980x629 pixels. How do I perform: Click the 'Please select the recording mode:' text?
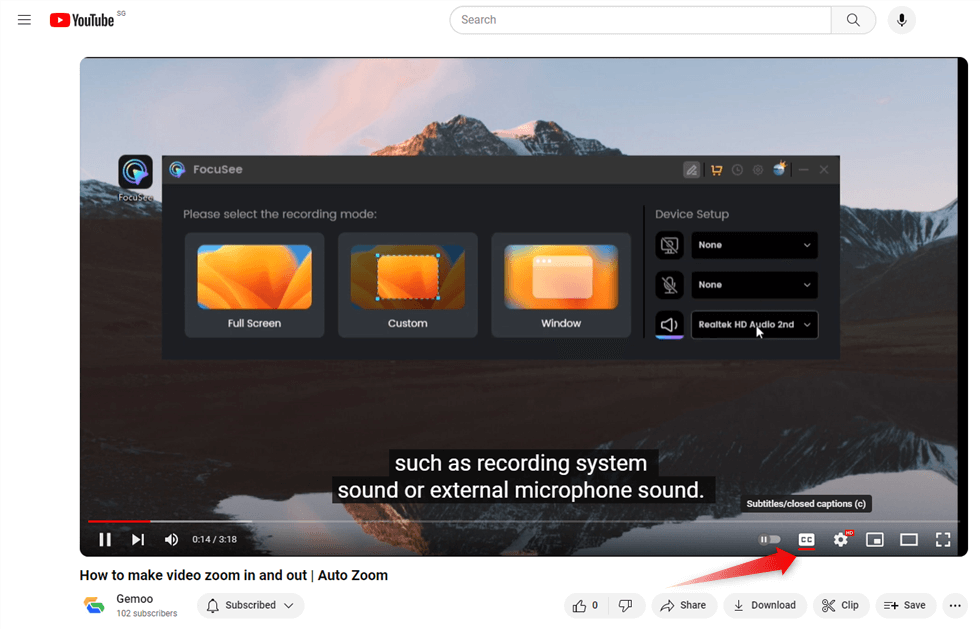280,214
